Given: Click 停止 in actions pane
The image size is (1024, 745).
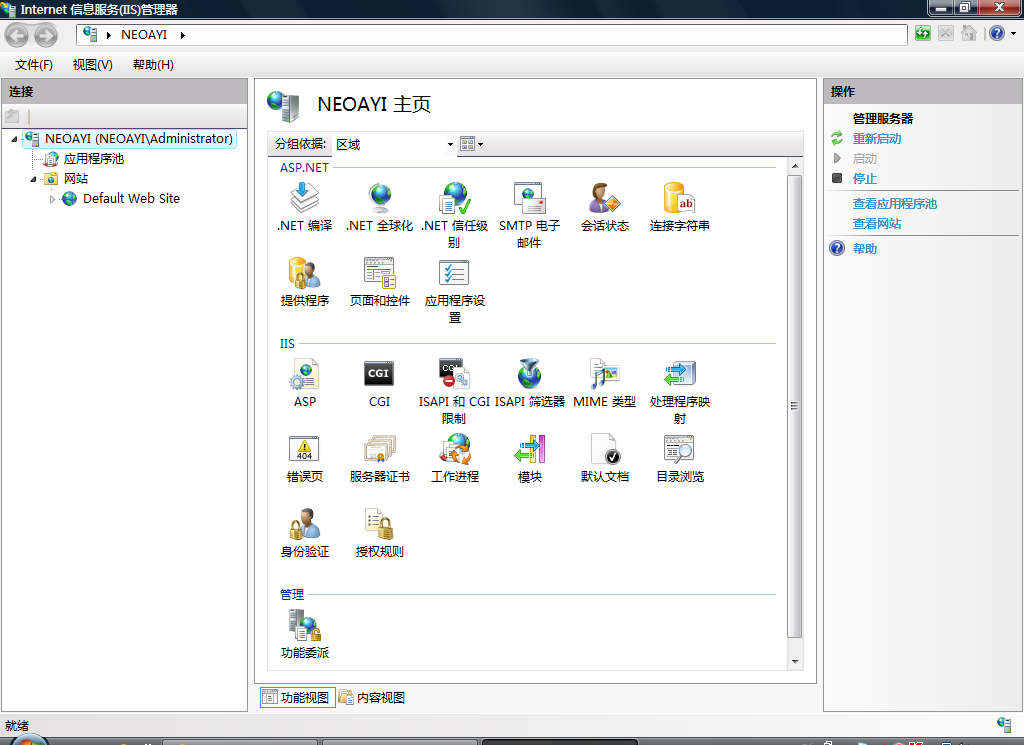Looking at the screenshot, I should point(865,179).
